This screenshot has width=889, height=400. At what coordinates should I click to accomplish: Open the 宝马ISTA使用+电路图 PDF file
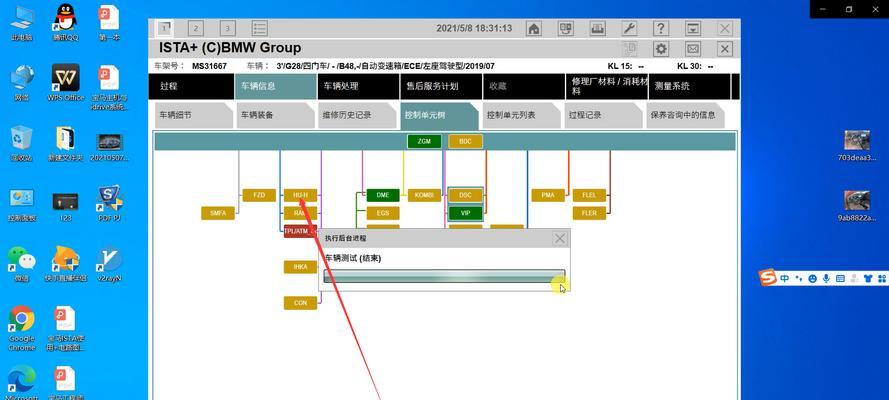(x=66, y=329)
